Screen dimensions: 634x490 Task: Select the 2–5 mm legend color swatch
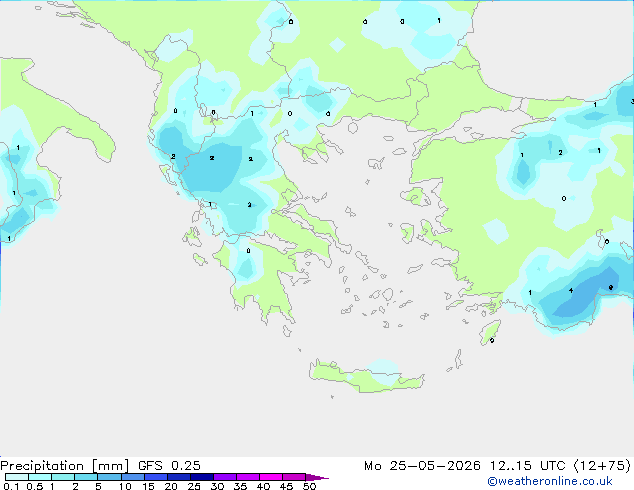pyautogui.click(x=86, y=477)
